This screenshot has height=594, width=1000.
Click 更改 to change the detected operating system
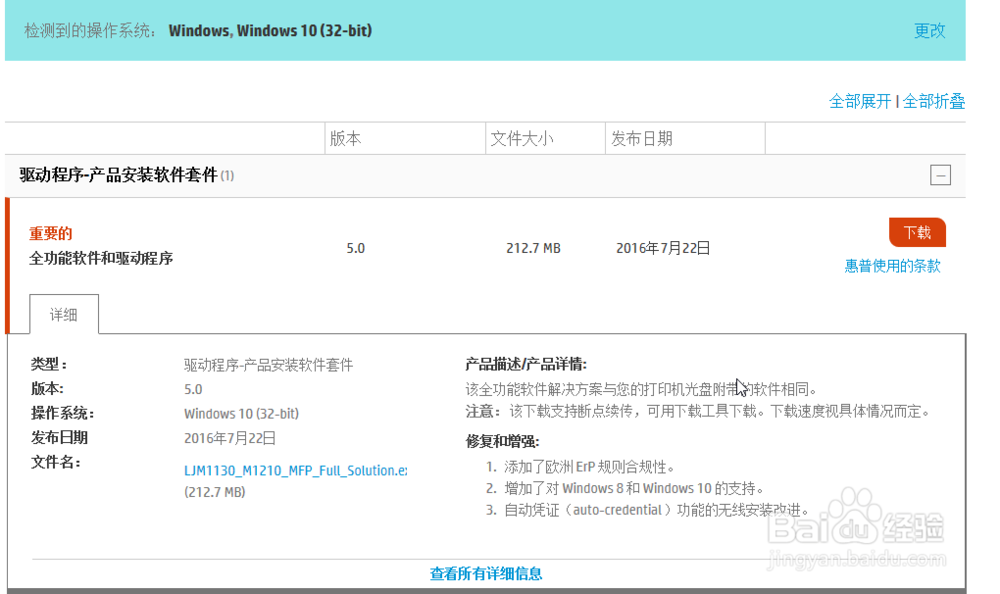pos(929,31)
